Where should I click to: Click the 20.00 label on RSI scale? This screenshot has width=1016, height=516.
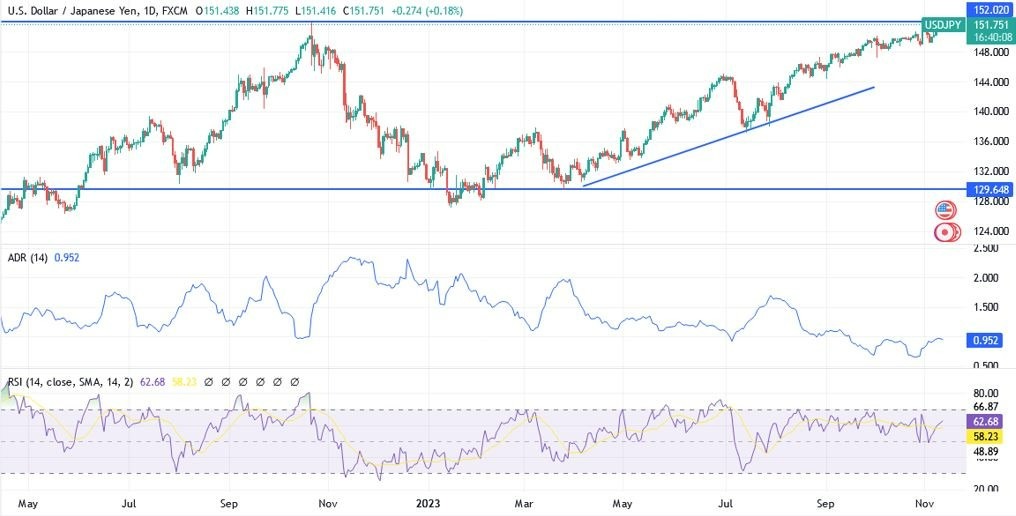tap(985, 488)
